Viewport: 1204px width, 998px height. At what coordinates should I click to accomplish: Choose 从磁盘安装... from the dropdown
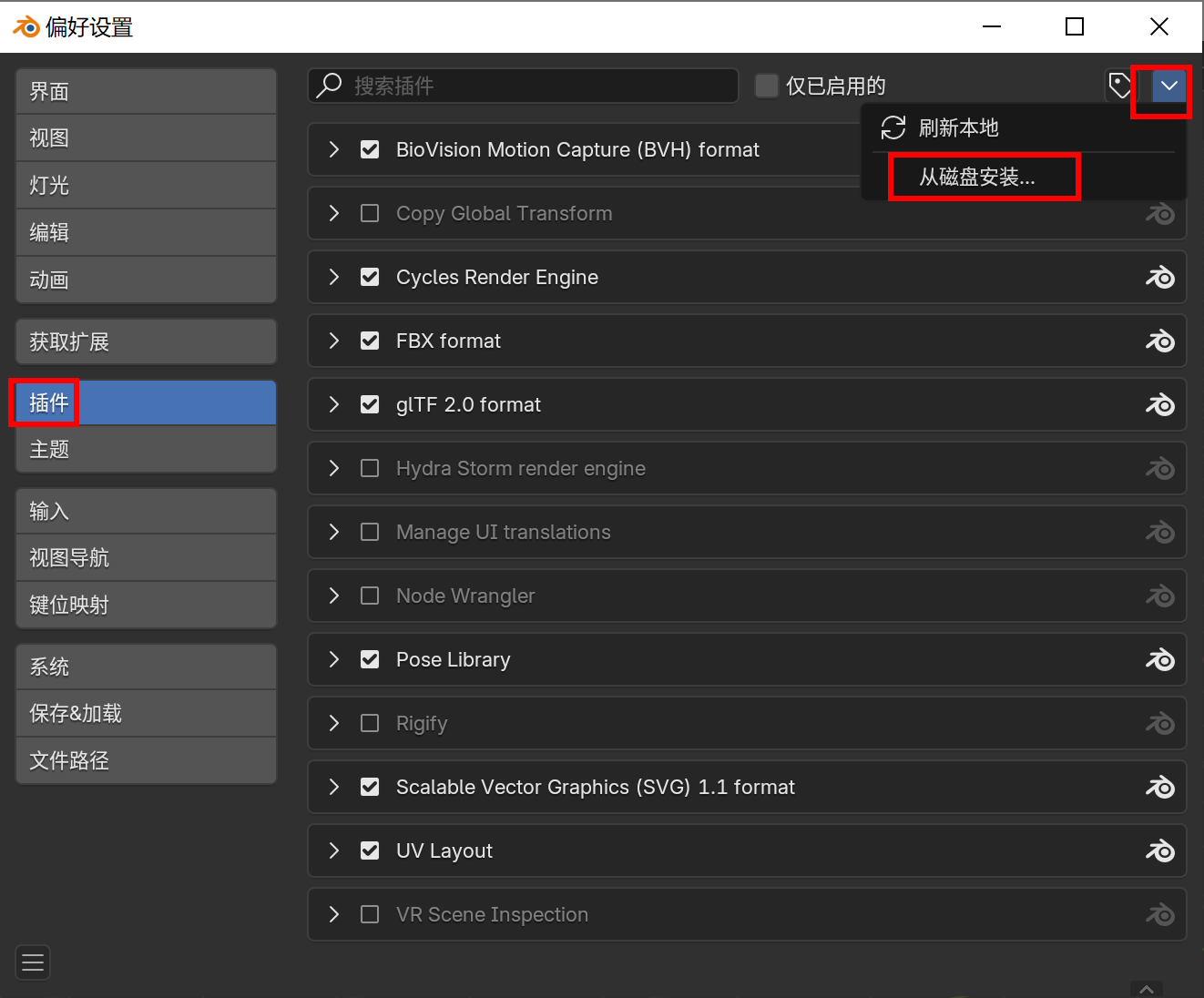tap(1024, 177)
